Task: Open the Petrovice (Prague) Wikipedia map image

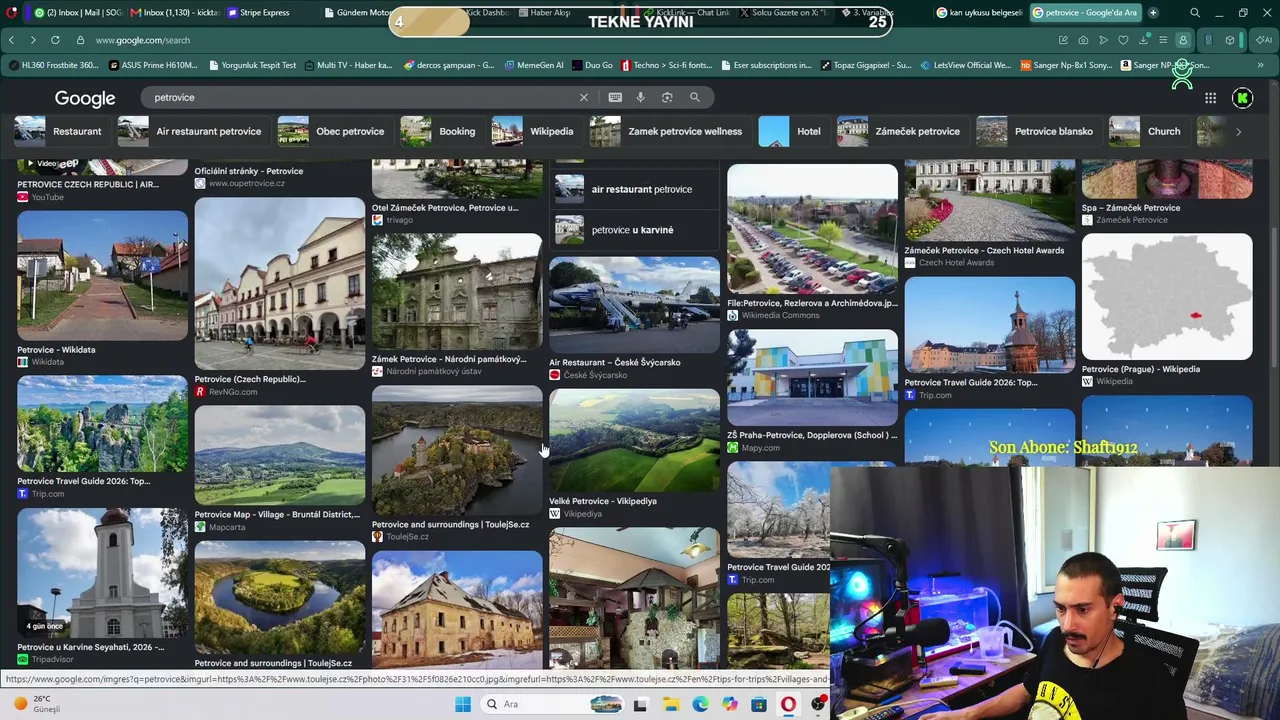Action: pos(1167,297)
